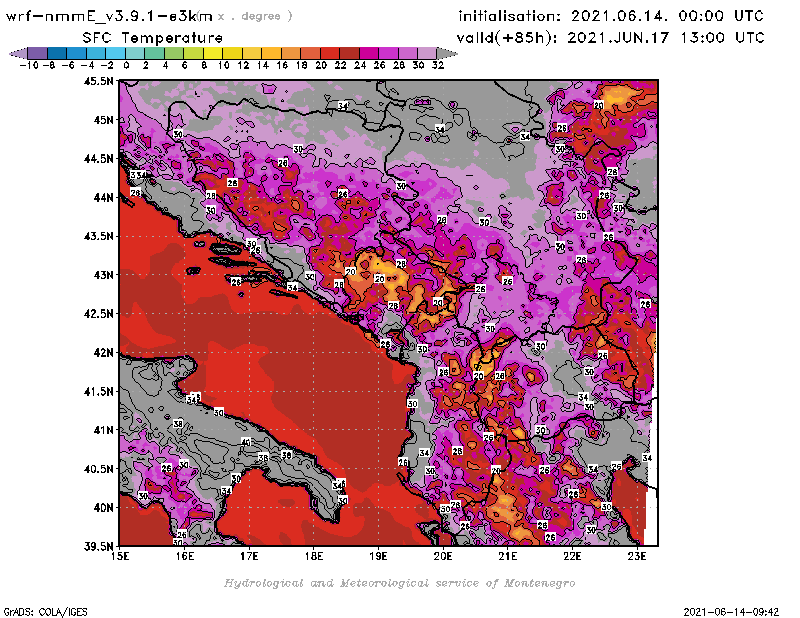800x618 pixels.
Task: Pick the dark red swatch between 22 and 24
Action: (x=349, y=53)
